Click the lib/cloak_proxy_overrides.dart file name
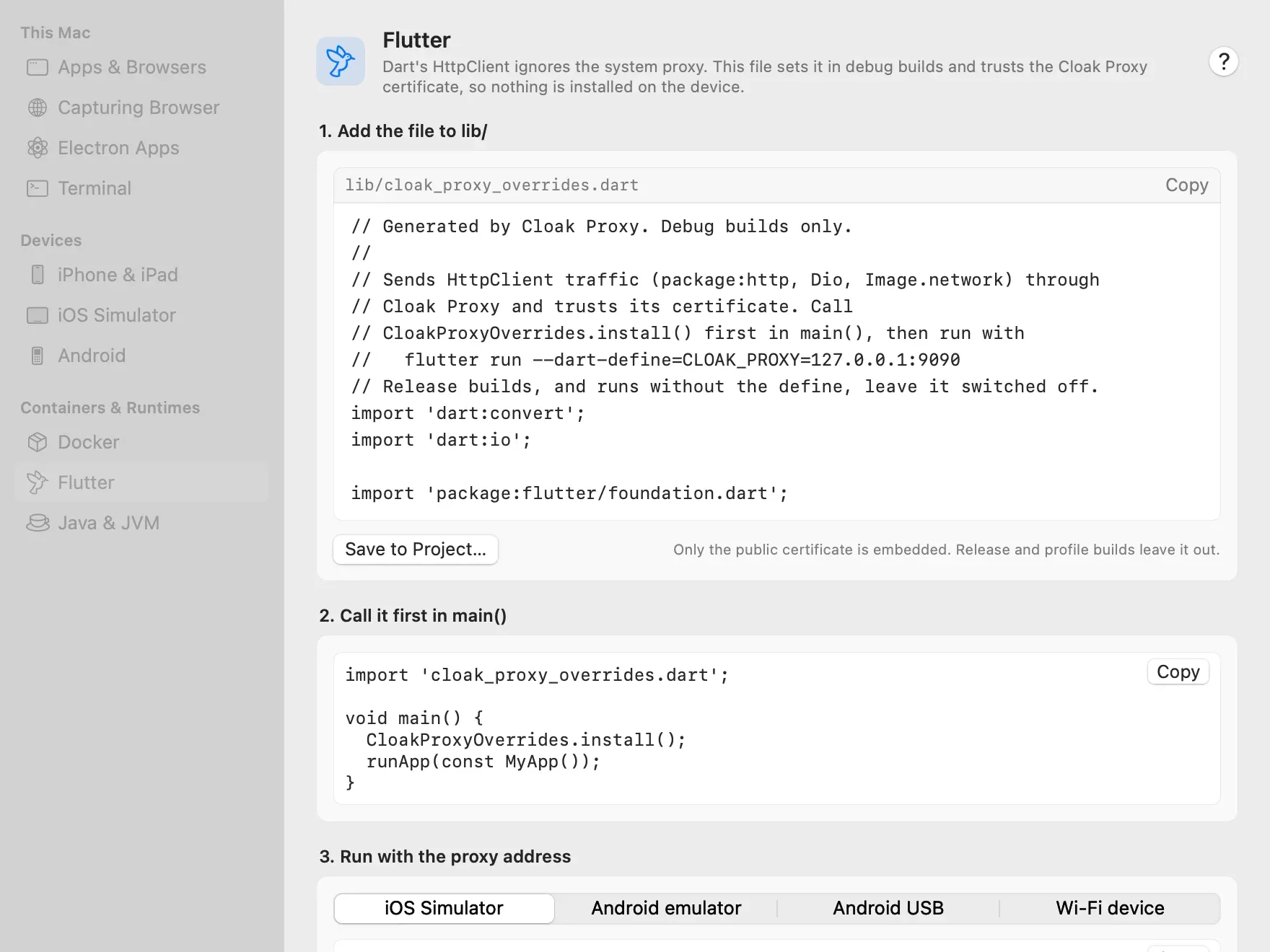 tap(492, 185)
